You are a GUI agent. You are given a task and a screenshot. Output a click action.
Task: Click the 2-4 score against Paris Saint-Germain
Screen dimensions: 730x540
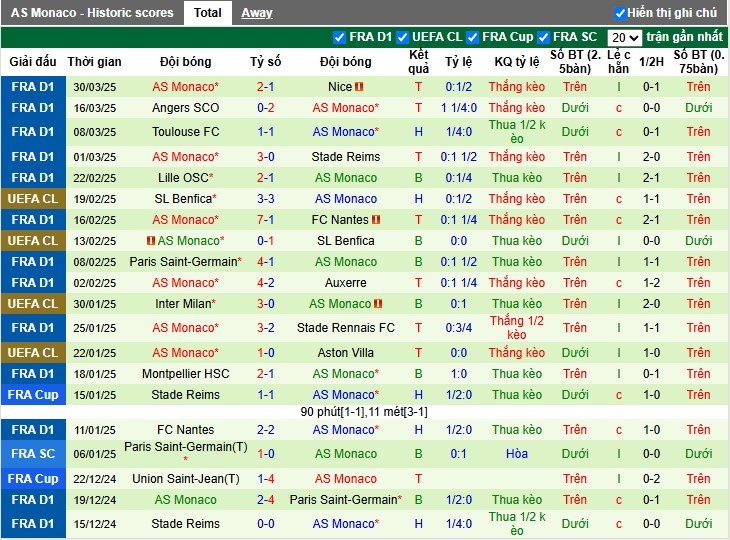click(x=265, y=500)
